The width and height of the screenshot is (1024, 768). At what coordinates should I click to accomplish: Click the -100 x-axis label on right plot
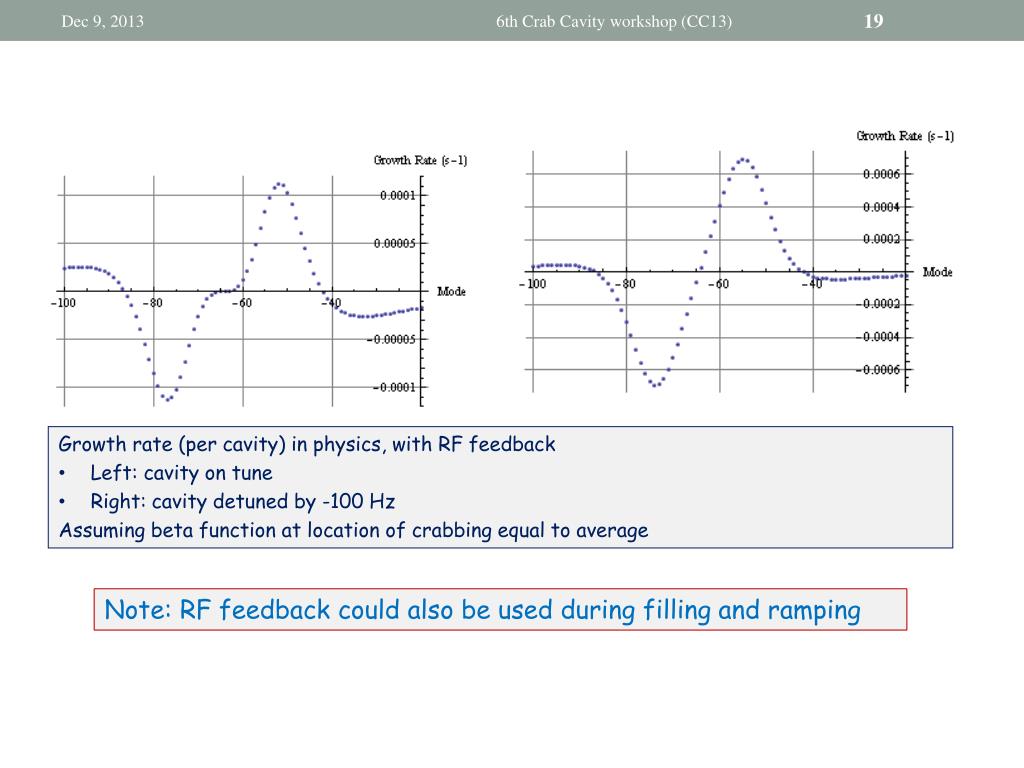(532, 284)
